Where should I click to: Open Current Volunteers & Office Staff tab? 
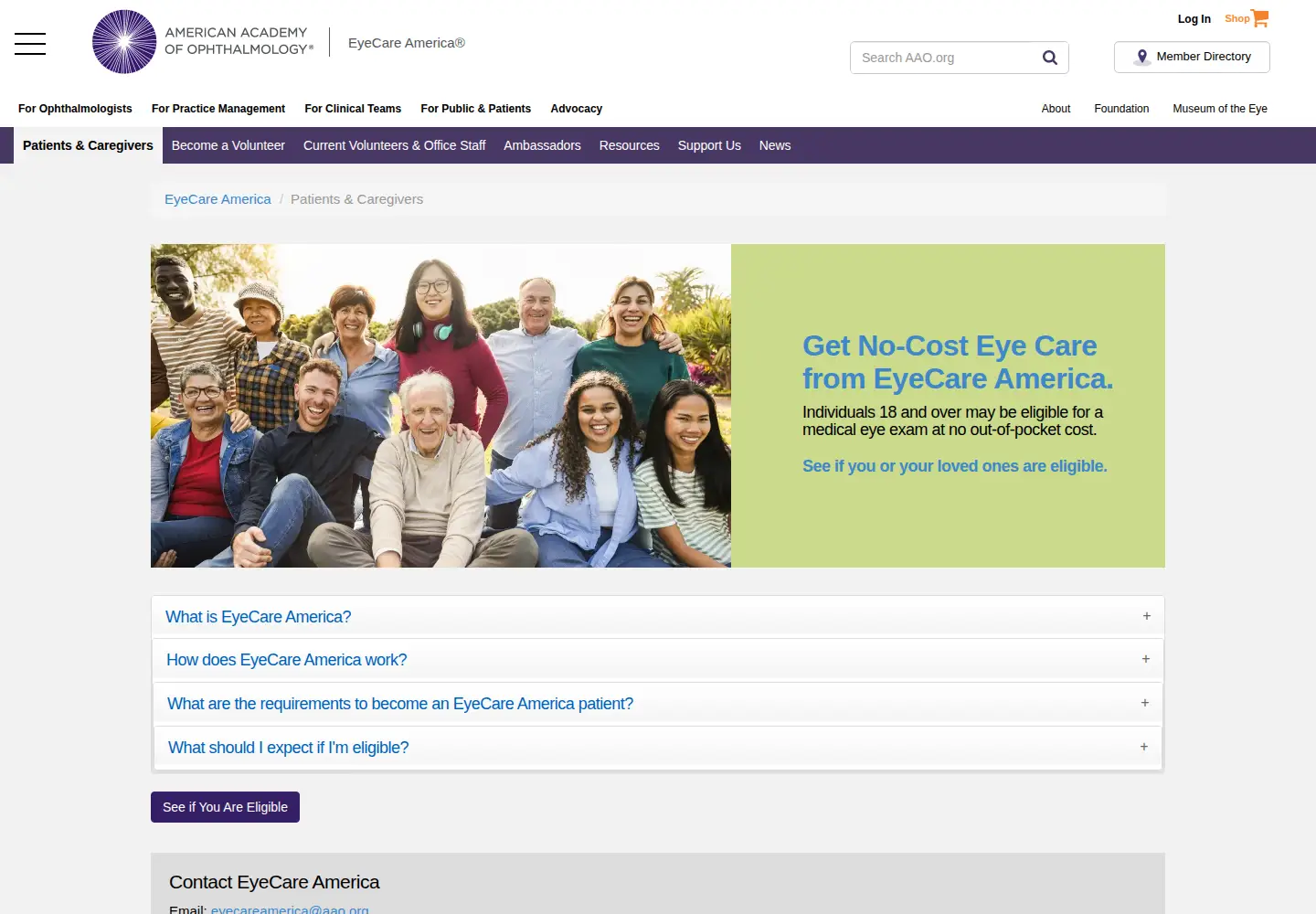click(x=394, y=145)
